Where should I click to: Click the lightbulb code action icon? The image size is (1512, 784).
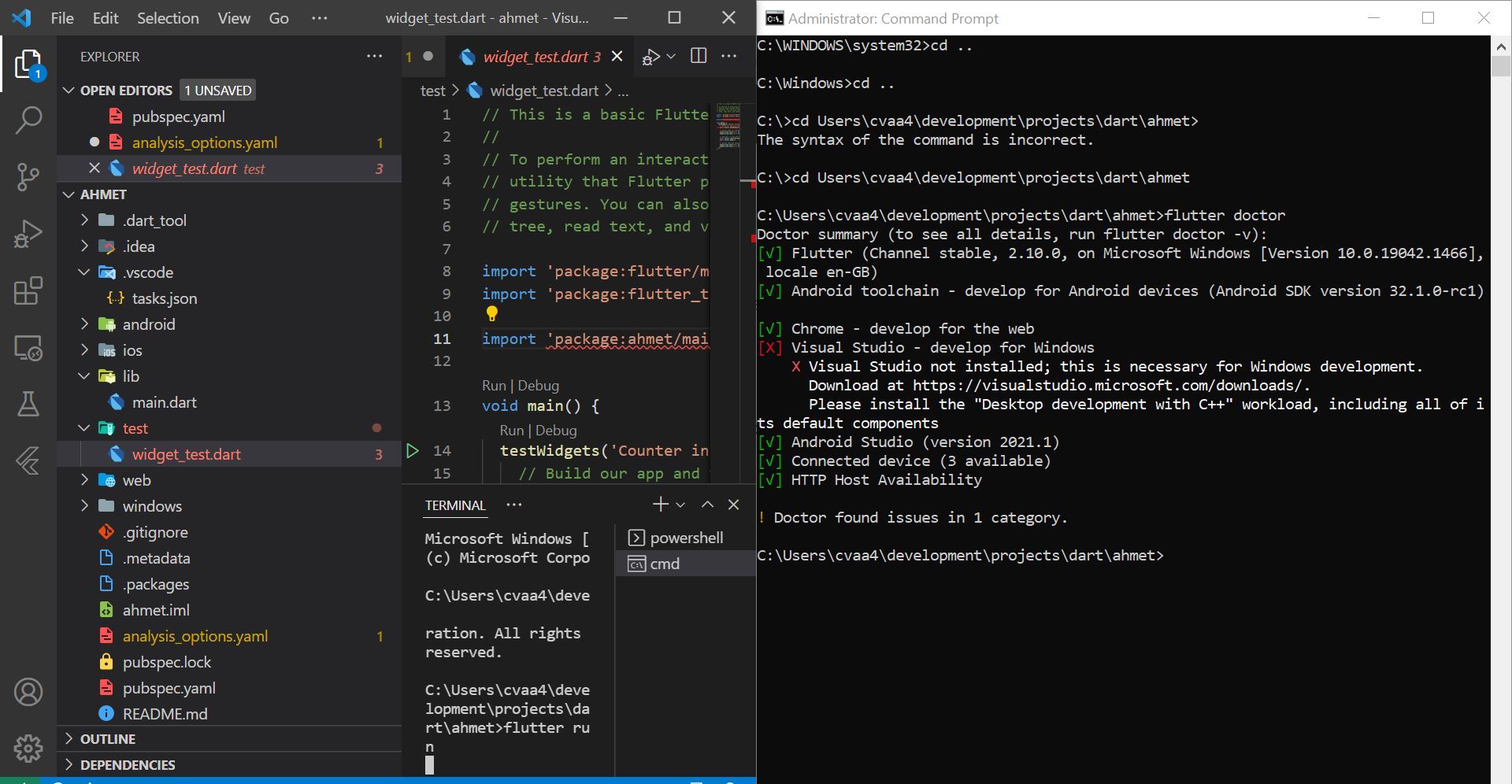[491, 314]
